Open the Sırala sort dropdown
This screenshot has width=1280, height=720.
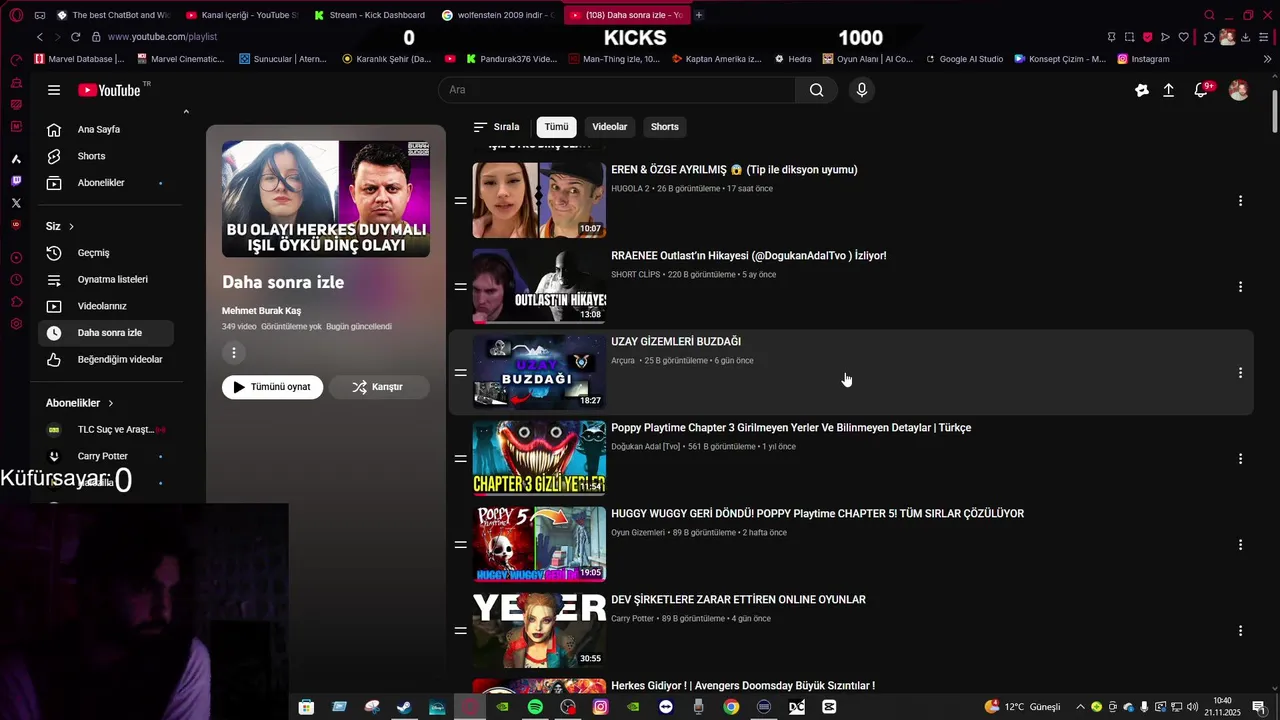496,127
